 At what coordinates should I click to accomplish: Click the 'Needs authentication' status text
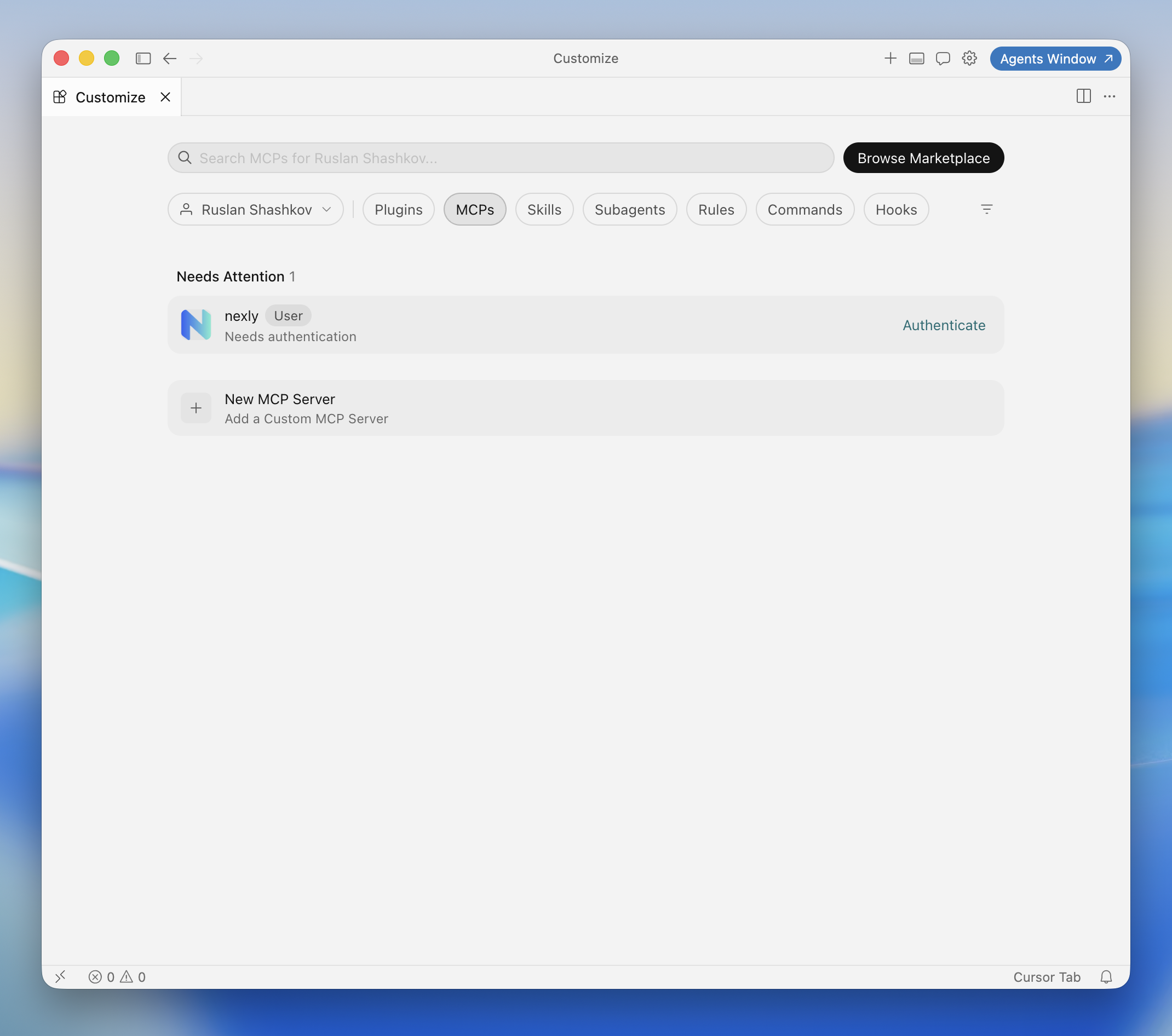pos(291,337)
